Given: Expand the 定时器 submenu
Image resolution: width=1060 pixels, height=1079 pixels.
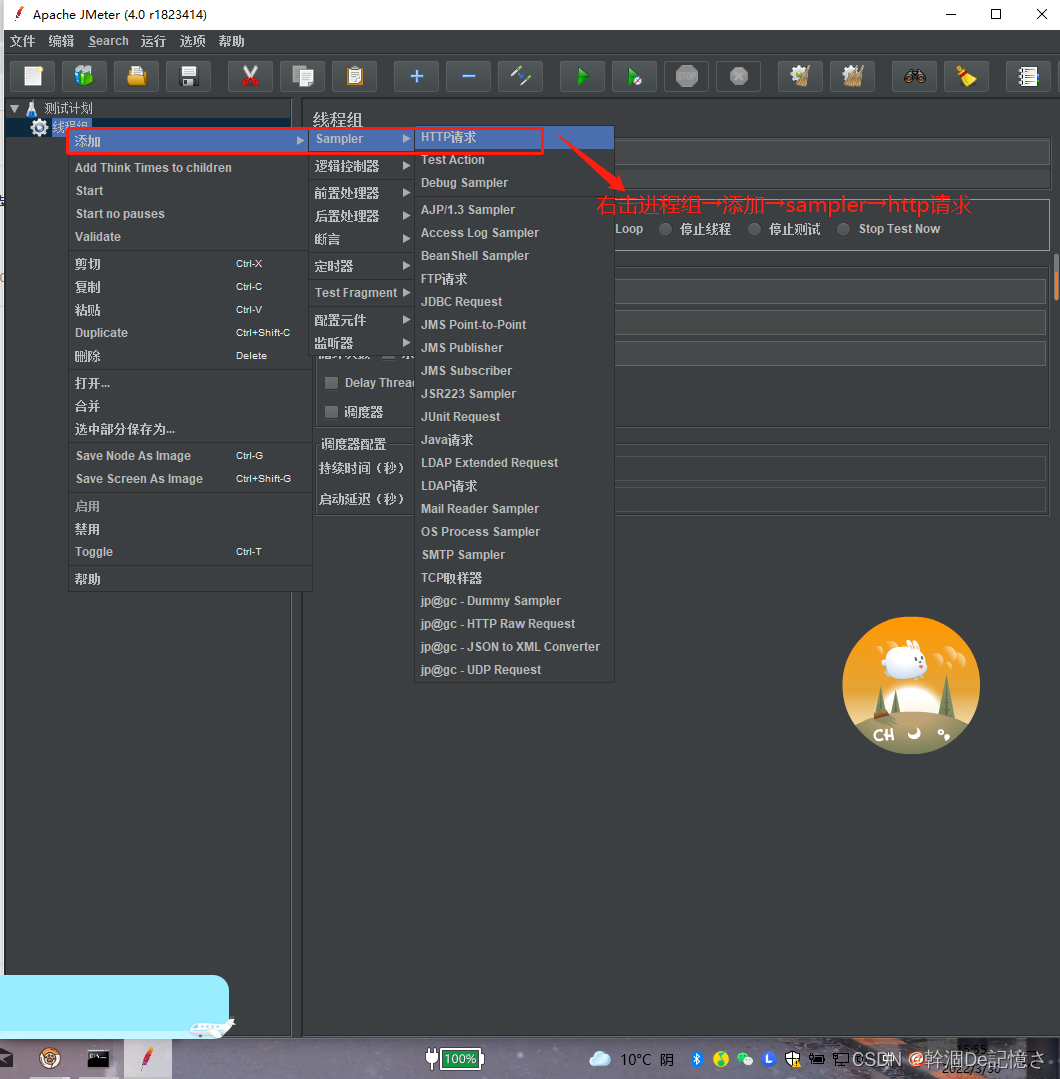Looking at the screenshot, I should tap(362, 266).
